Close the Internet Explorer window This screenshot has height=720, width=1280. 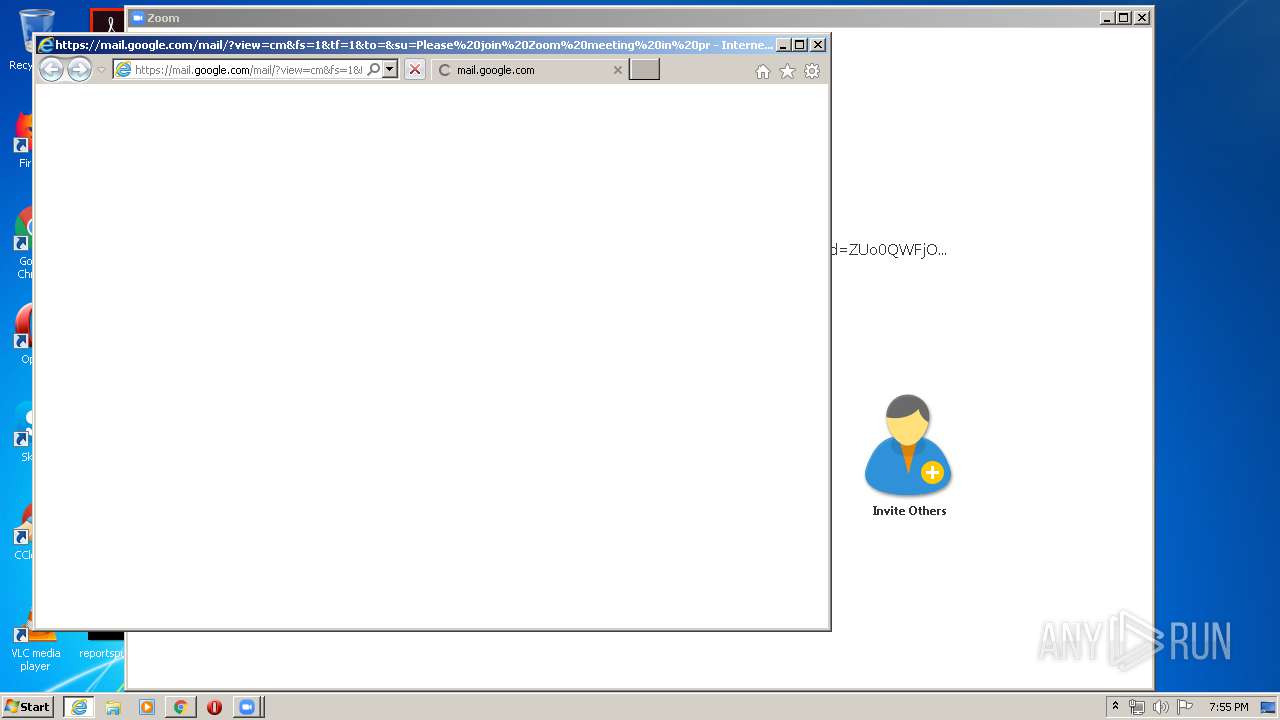click(817, 45)
